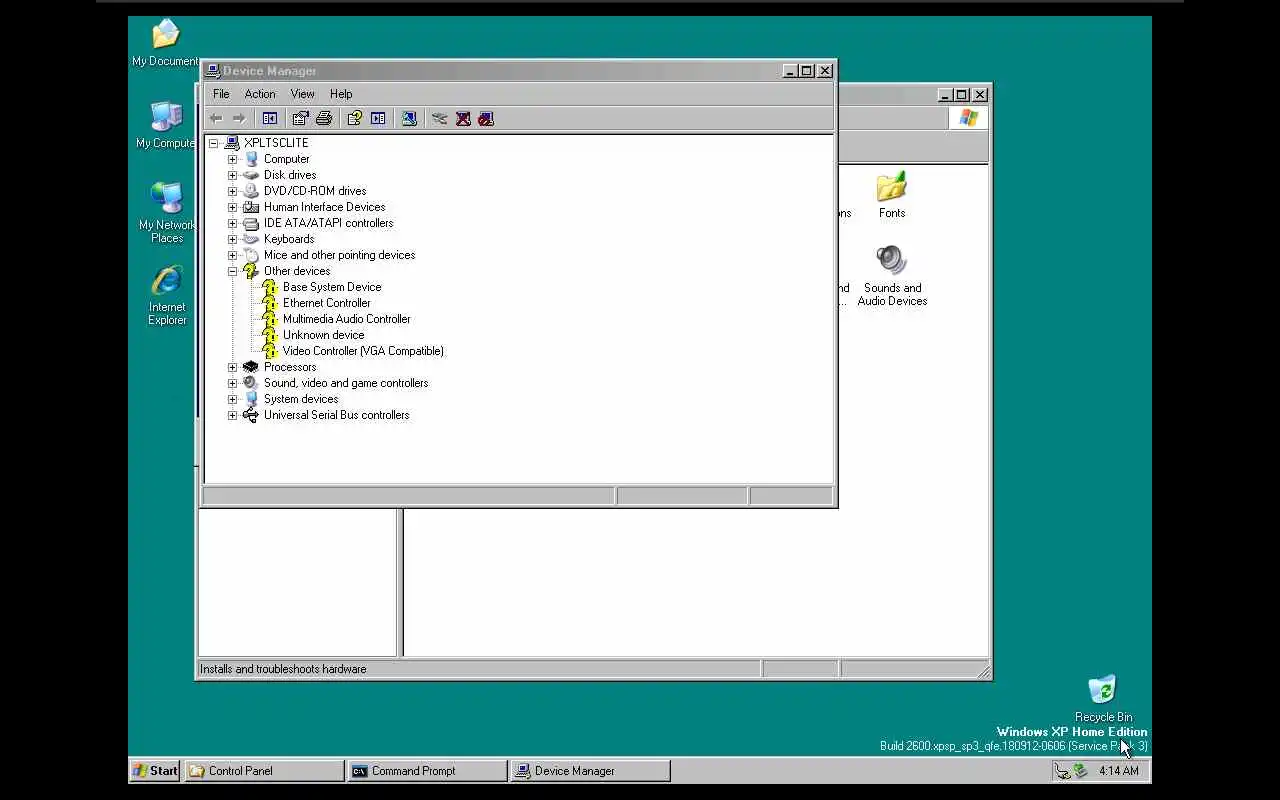
Task: Expand Sound, video and game controllers
Action: (233, 383)
